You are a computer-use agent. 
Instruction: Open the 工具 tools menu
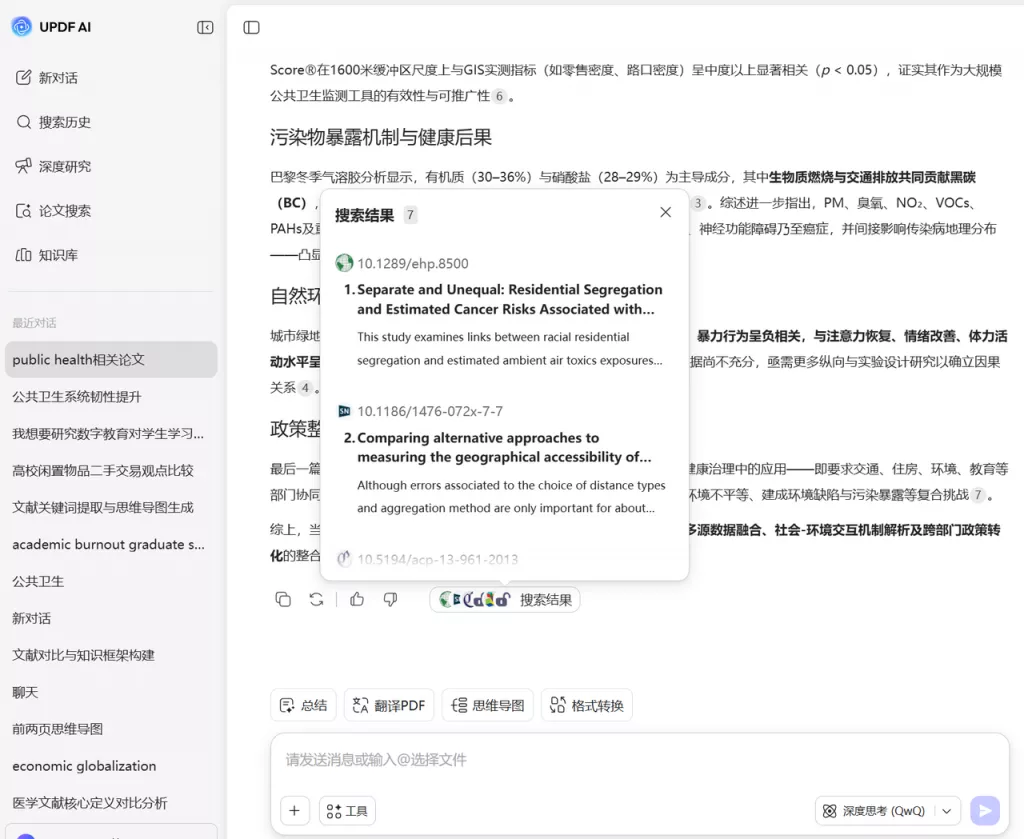pyautogui.click(x=347, y=811)
